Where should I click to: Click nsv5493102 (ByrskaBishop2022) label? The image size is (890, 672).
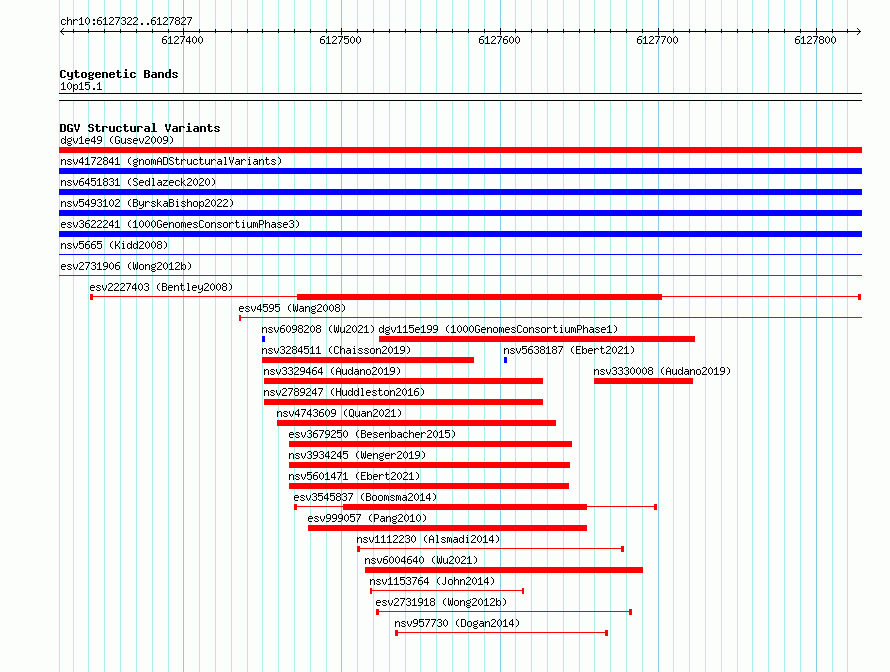[147, 203]
